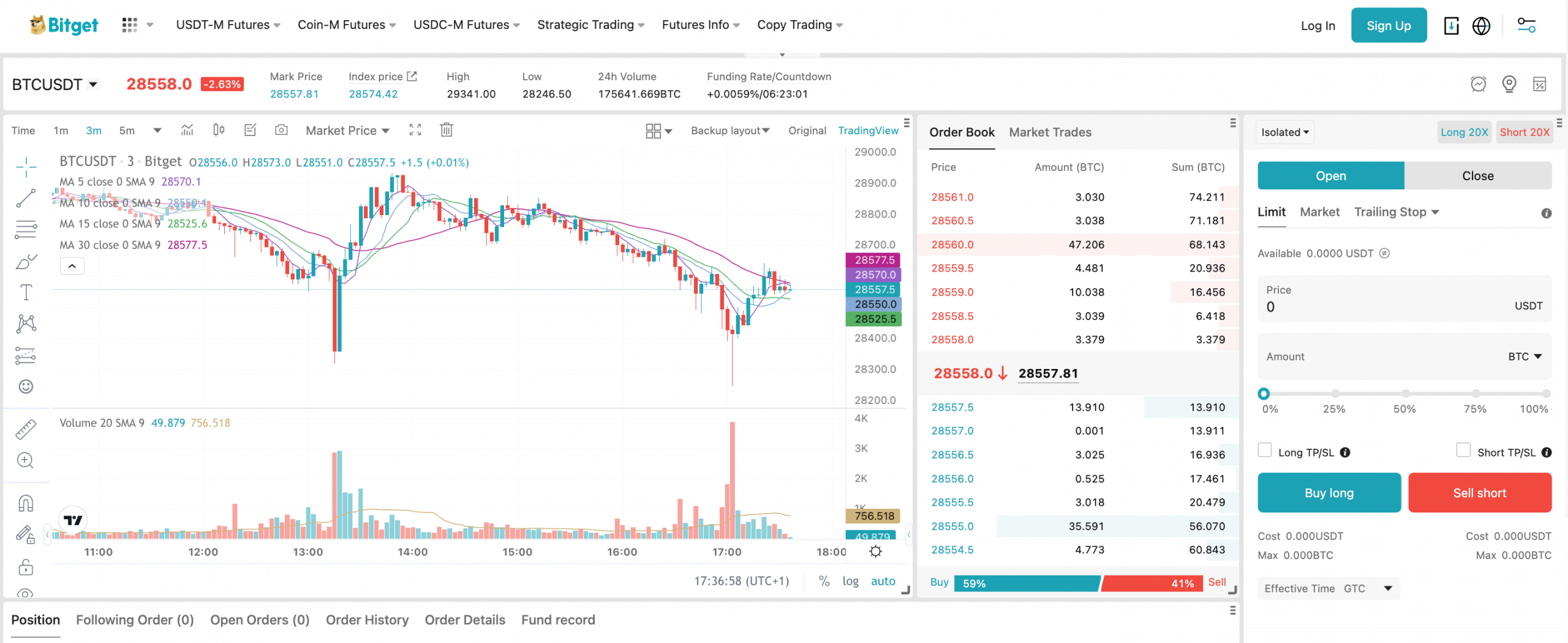Viewport: 1568px width, 643px height.
Task: Open the emoji icons tool
Action: point(26,386)
